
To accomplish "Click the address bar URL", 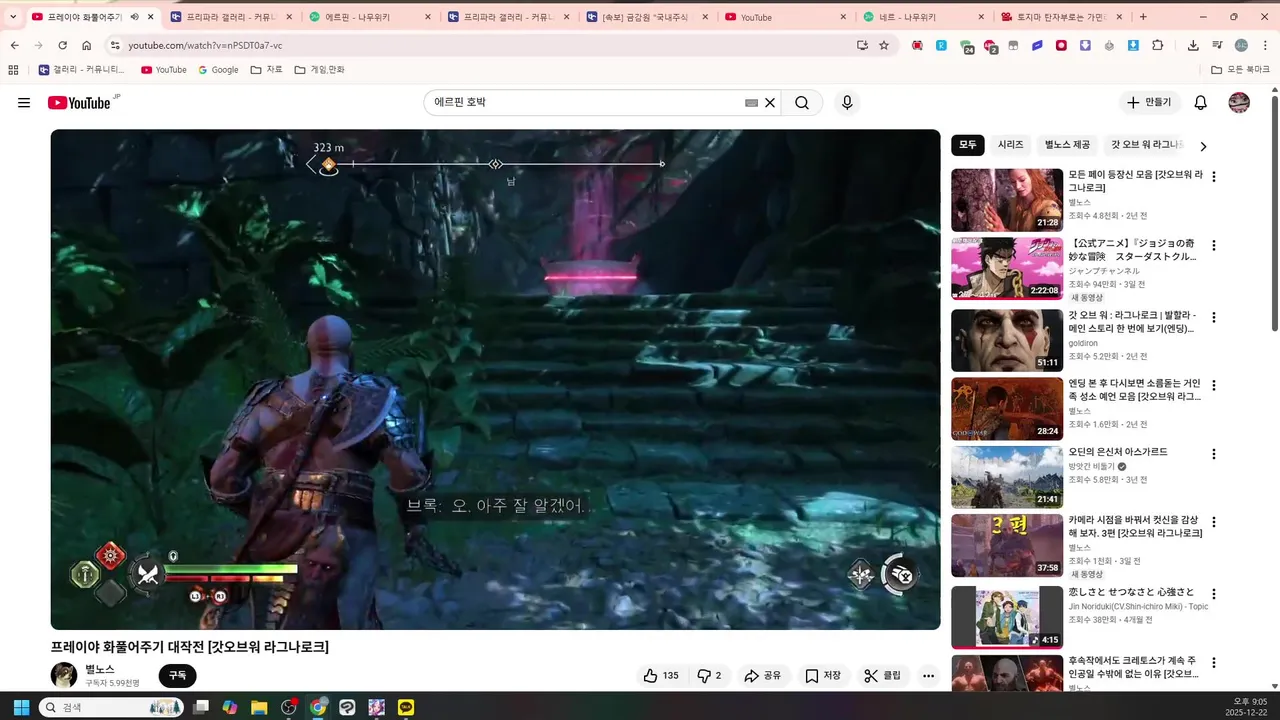I will coord(205,45).
